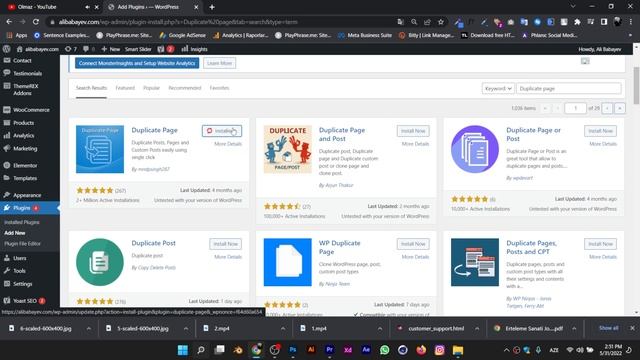Open WooCommerce sidebar menu

pyautogui.click(x=31, y=110)
